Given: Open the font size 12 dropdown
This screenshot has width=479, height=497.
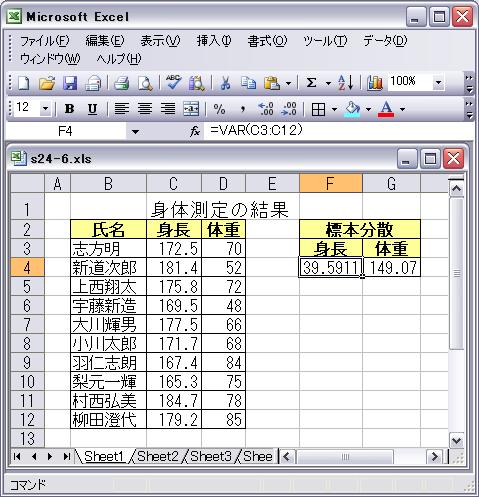Looking at the screenshot, I should [45, 108].
